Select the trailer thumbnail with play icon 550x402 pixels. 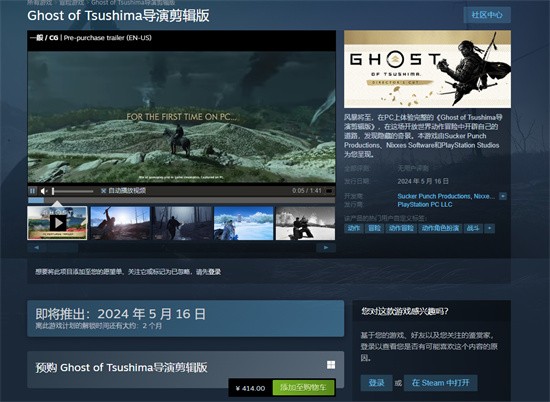coord(57,223)
